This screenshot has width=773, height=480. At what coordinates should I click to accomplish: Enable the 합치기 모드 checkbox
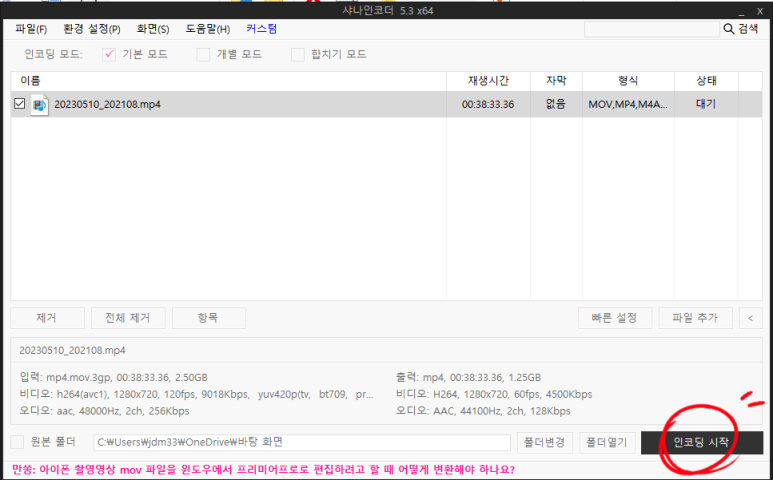point(298,54)
